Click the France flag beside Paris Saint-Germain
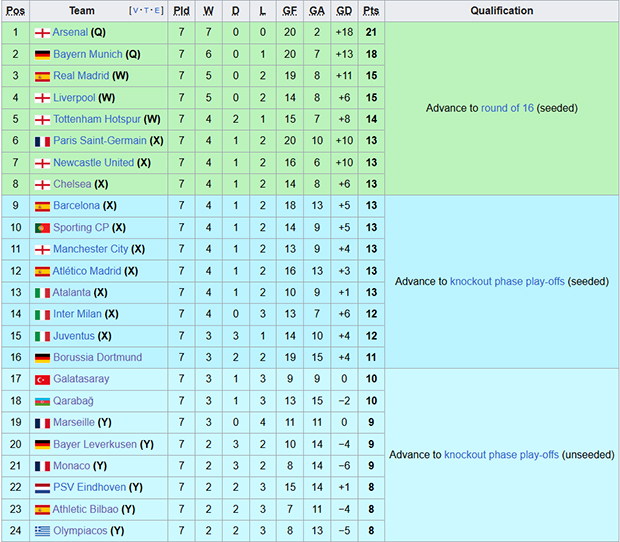This screenshot has height=542, width=620. [x=42, y=141]
